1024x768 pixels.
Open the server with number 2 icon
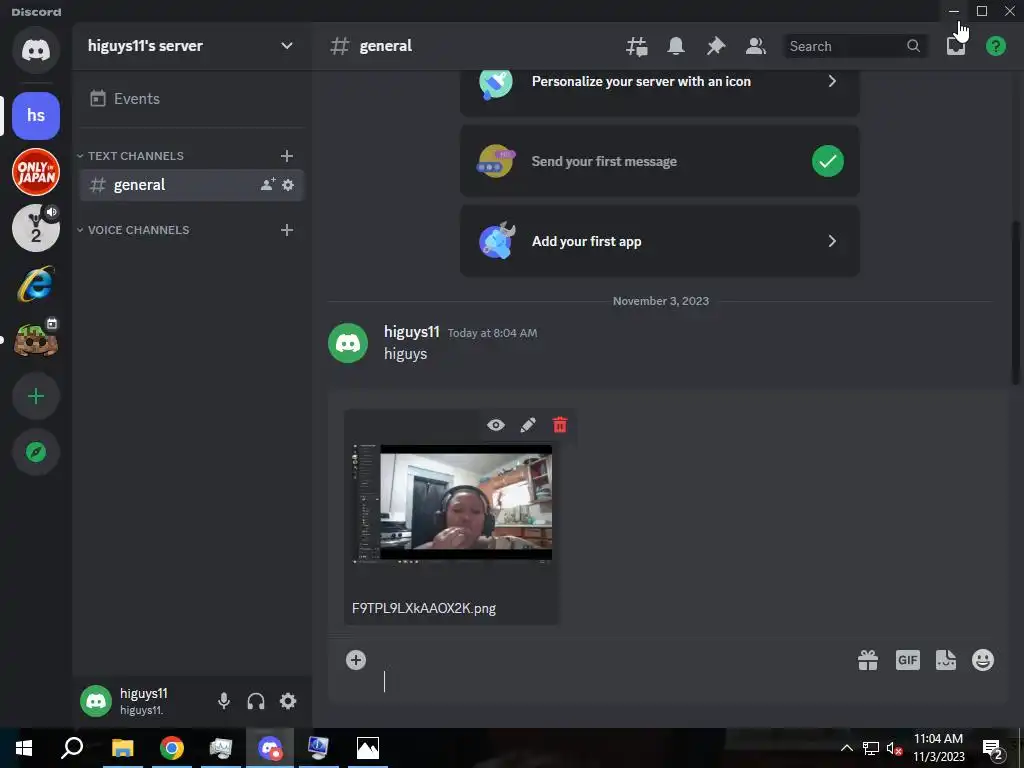tap(36, 229)
